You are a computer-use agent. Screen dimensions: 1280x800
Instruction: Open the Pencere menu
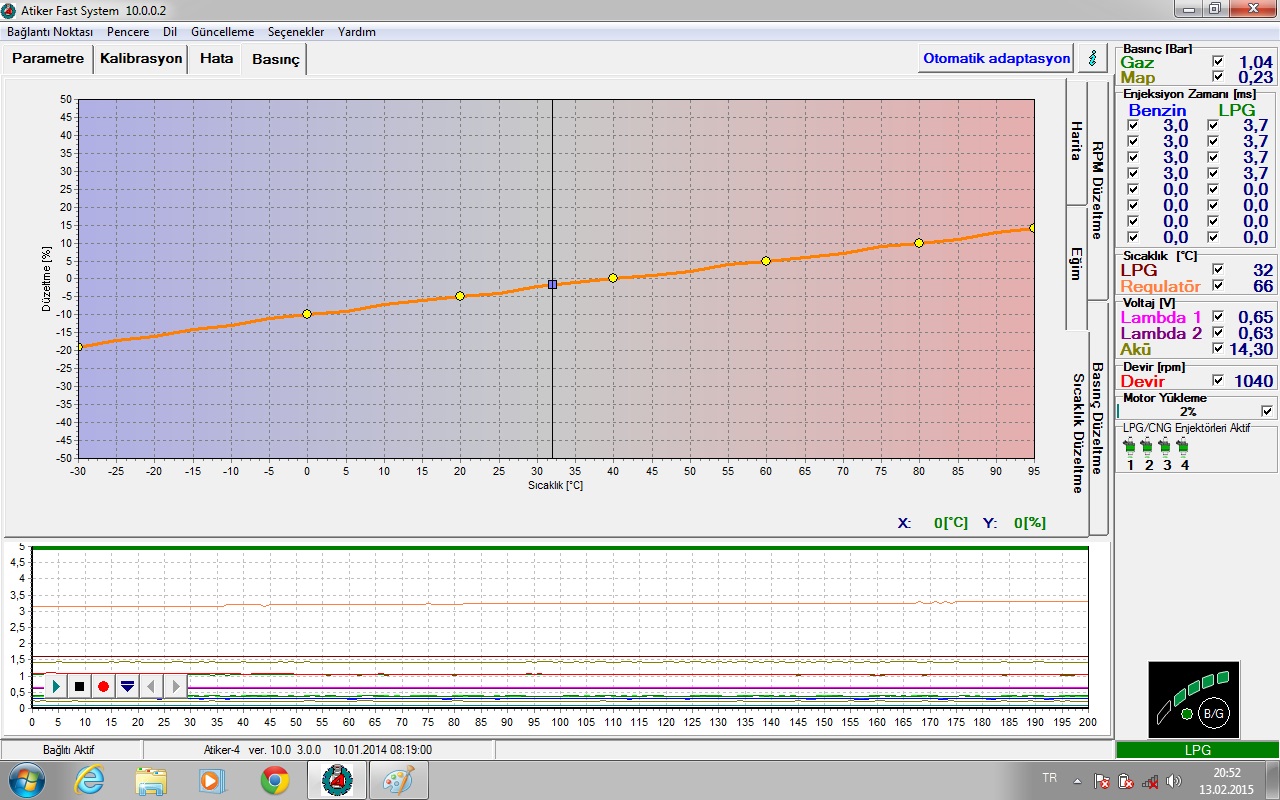coord(128,32)
